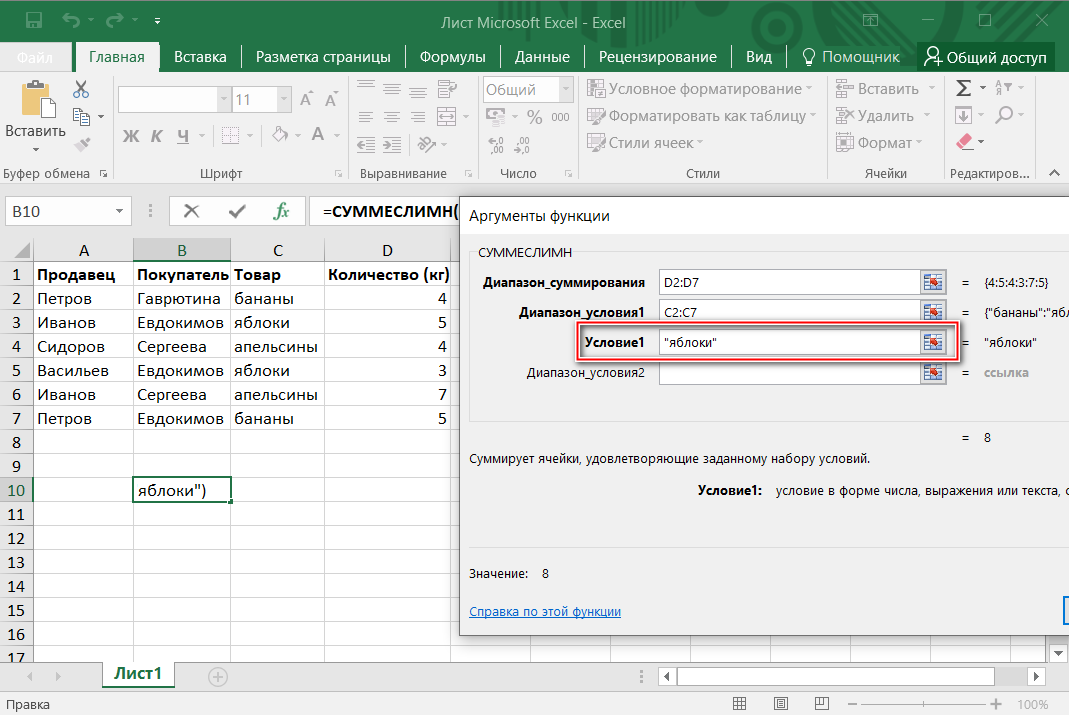Open the font name dropdown
The height and width of the screenshot is (715, 1069).
coord(224,100)
